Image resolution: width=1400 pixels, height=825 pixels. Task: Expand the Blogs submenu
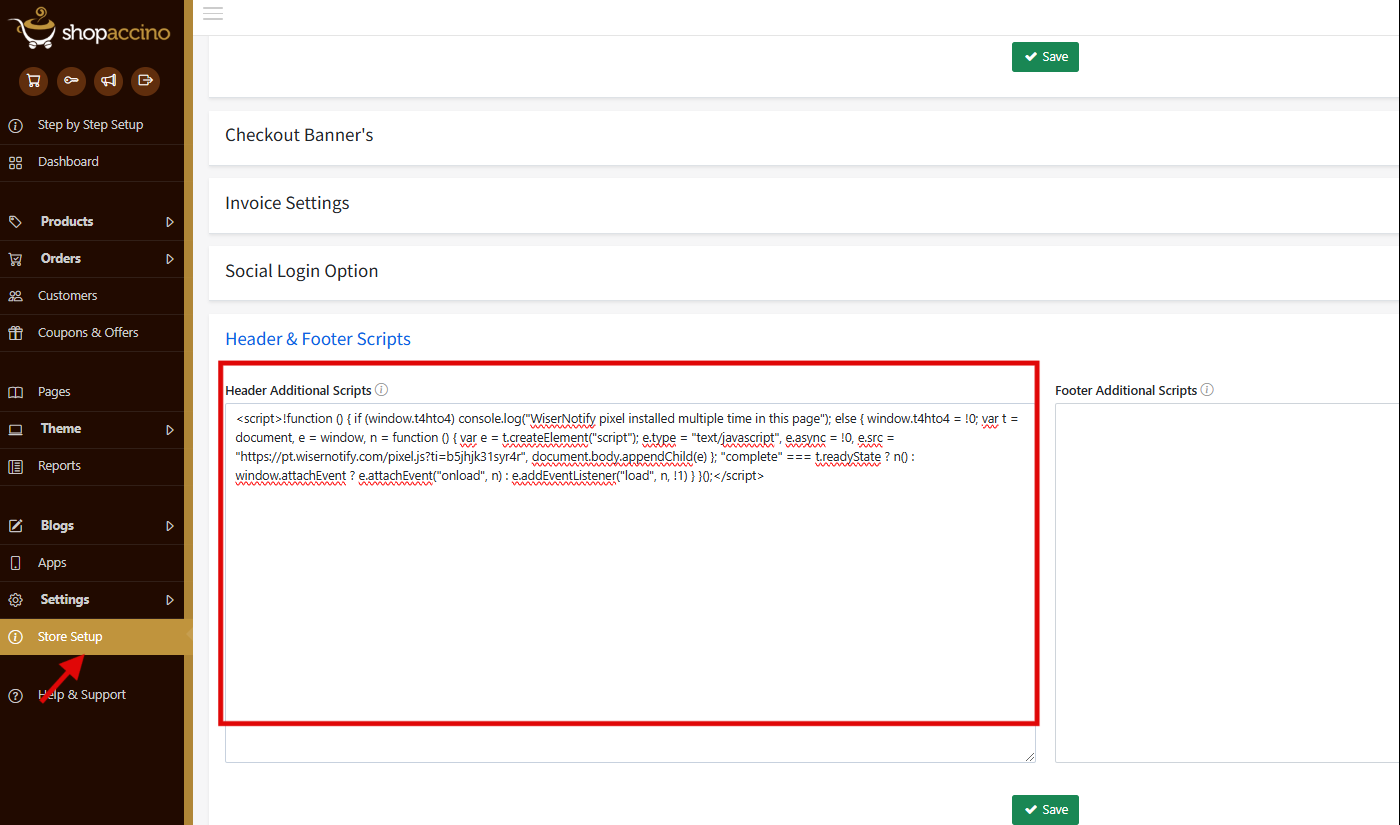pyautogui.click(x=92, y=526)
